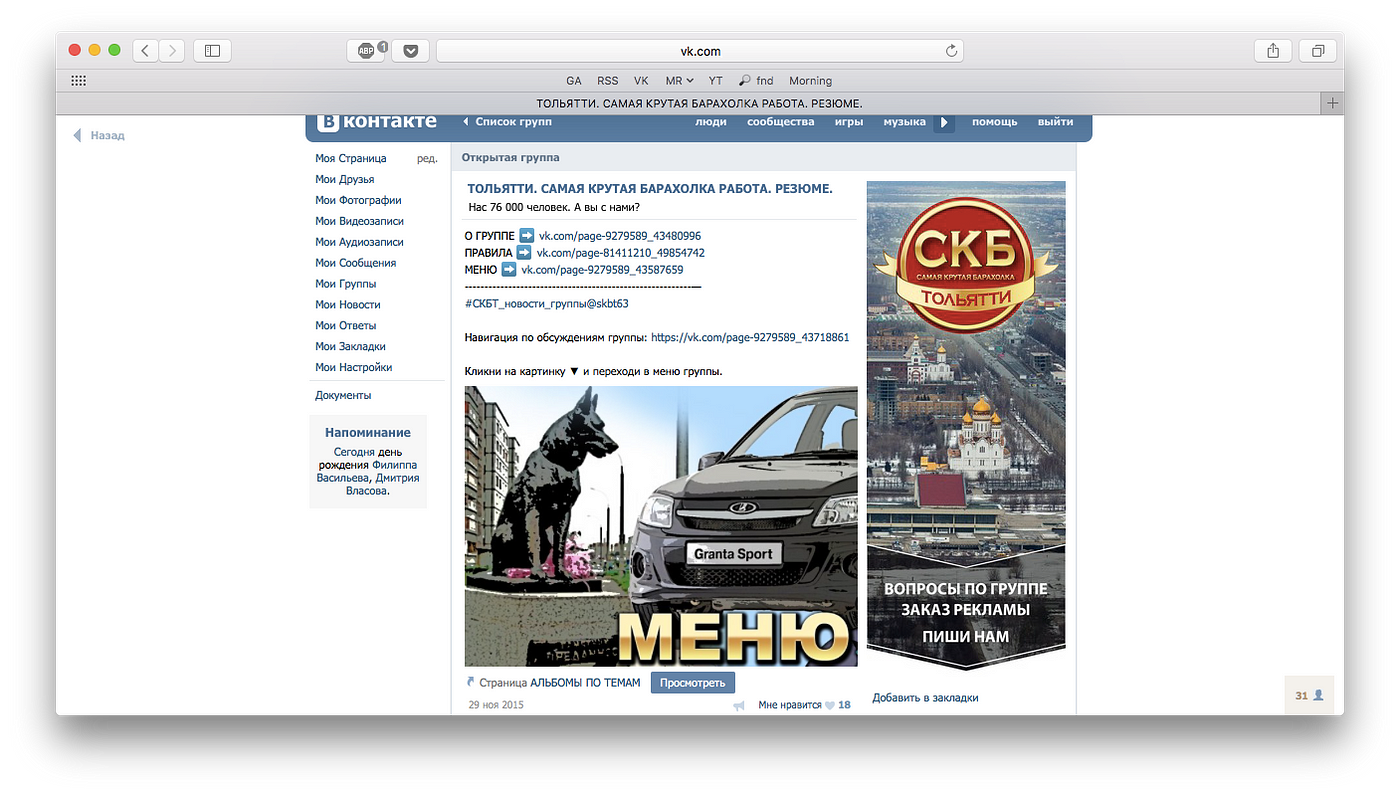Viewport: 1400px width, 795px height.
Task: Open the Top Sites grid icon
Action: click(79, 81)
